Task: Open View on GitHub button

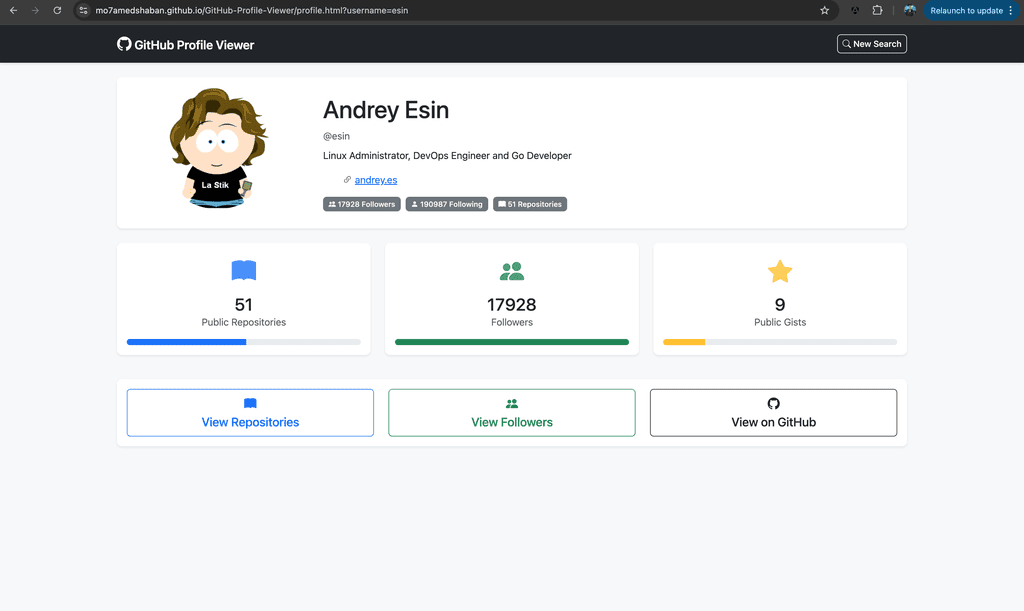Action: (x=773, y=413)
